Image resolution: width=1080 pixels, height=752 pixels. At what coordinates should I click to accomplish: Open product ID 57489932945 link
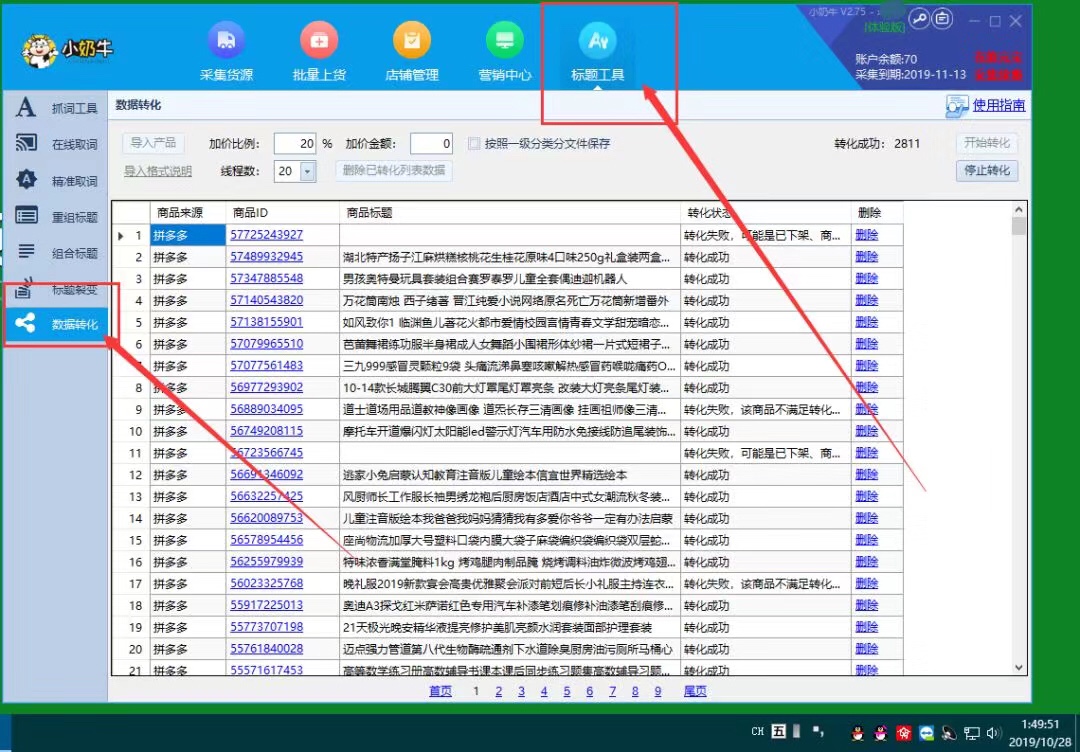click(x=267, y=257)
